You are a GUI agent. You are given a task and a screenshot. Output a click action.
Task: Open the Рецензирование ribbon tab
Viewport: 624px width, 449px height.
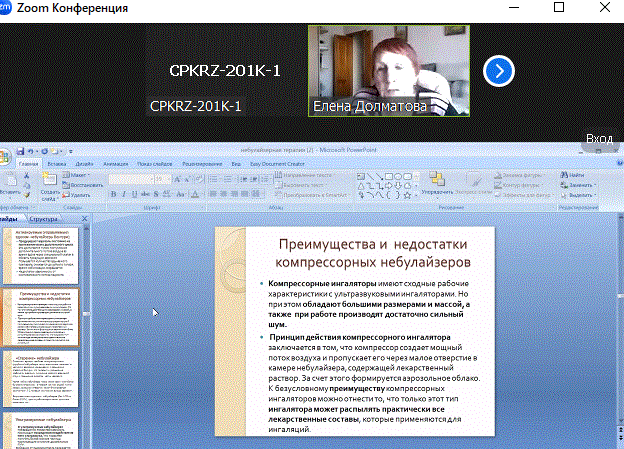click(x=202, y=164)
